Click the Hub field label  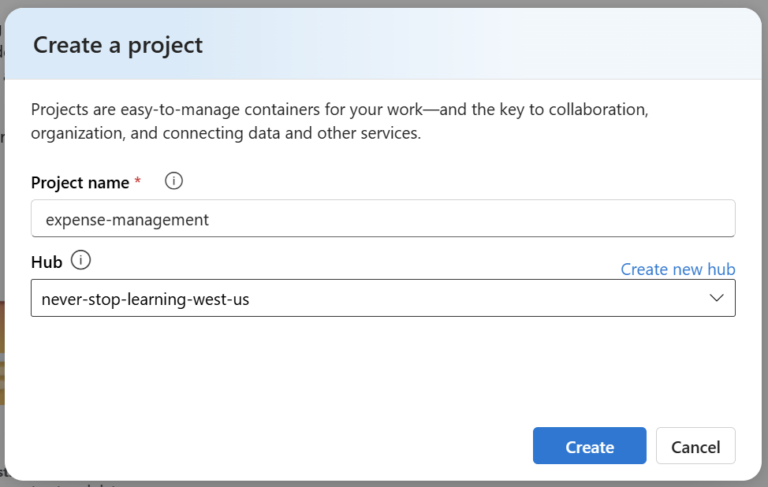coord(46,262)
